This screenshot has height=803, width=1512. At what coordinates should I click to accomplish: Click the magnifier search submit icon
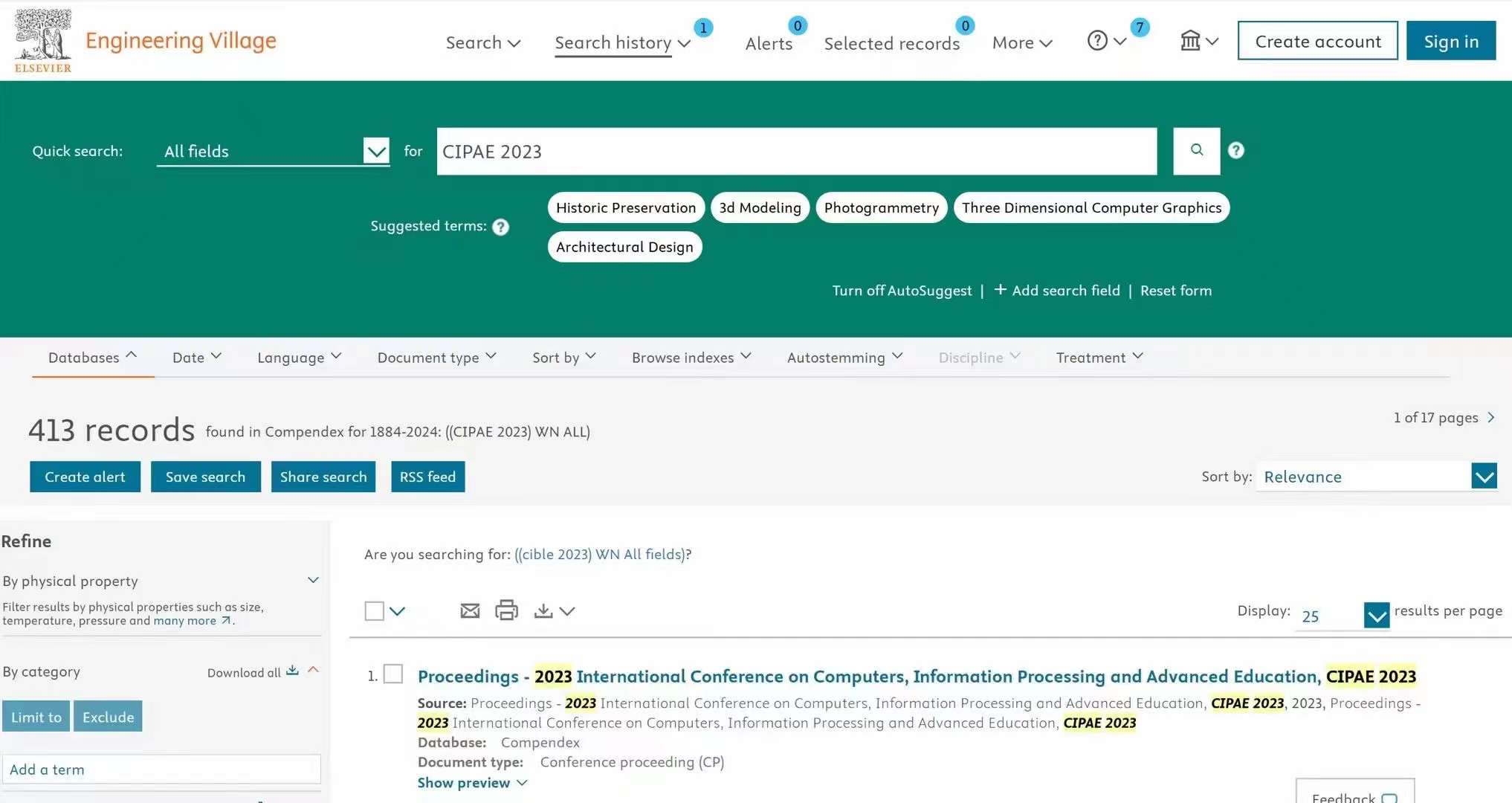point(1196,151)
